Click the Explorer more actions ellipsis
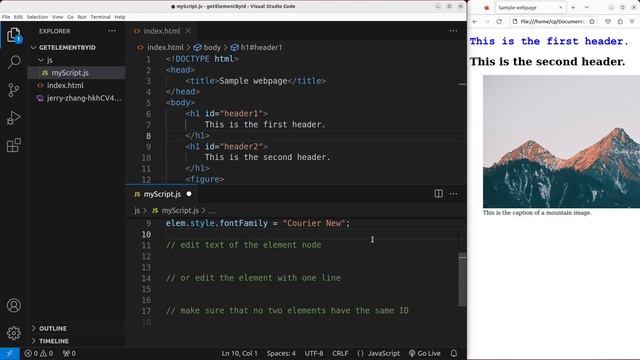 click(x=112, y=31)
